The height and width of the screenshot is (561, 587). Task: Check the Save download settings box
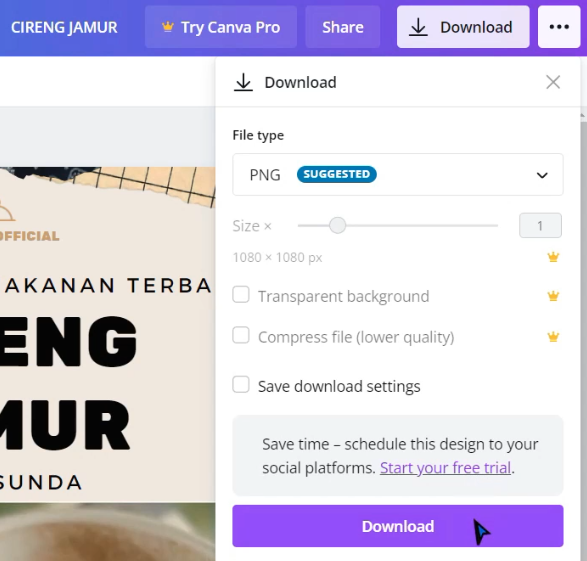pyautogui.click(x=241, y=384)
